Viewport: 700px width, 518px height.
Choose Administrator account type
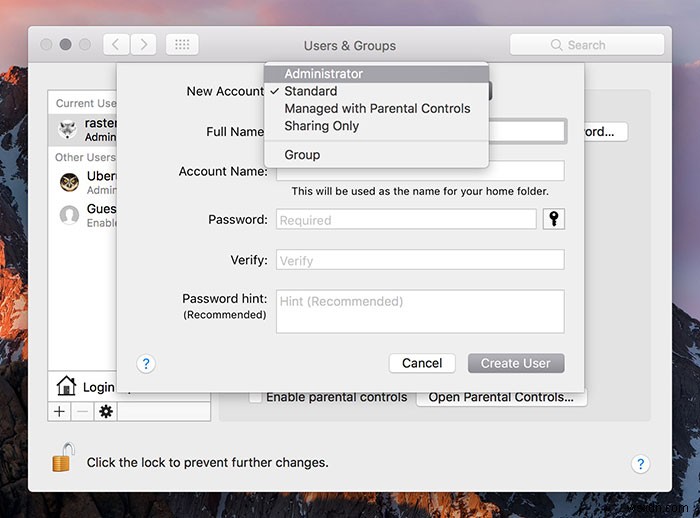[376, 74]
